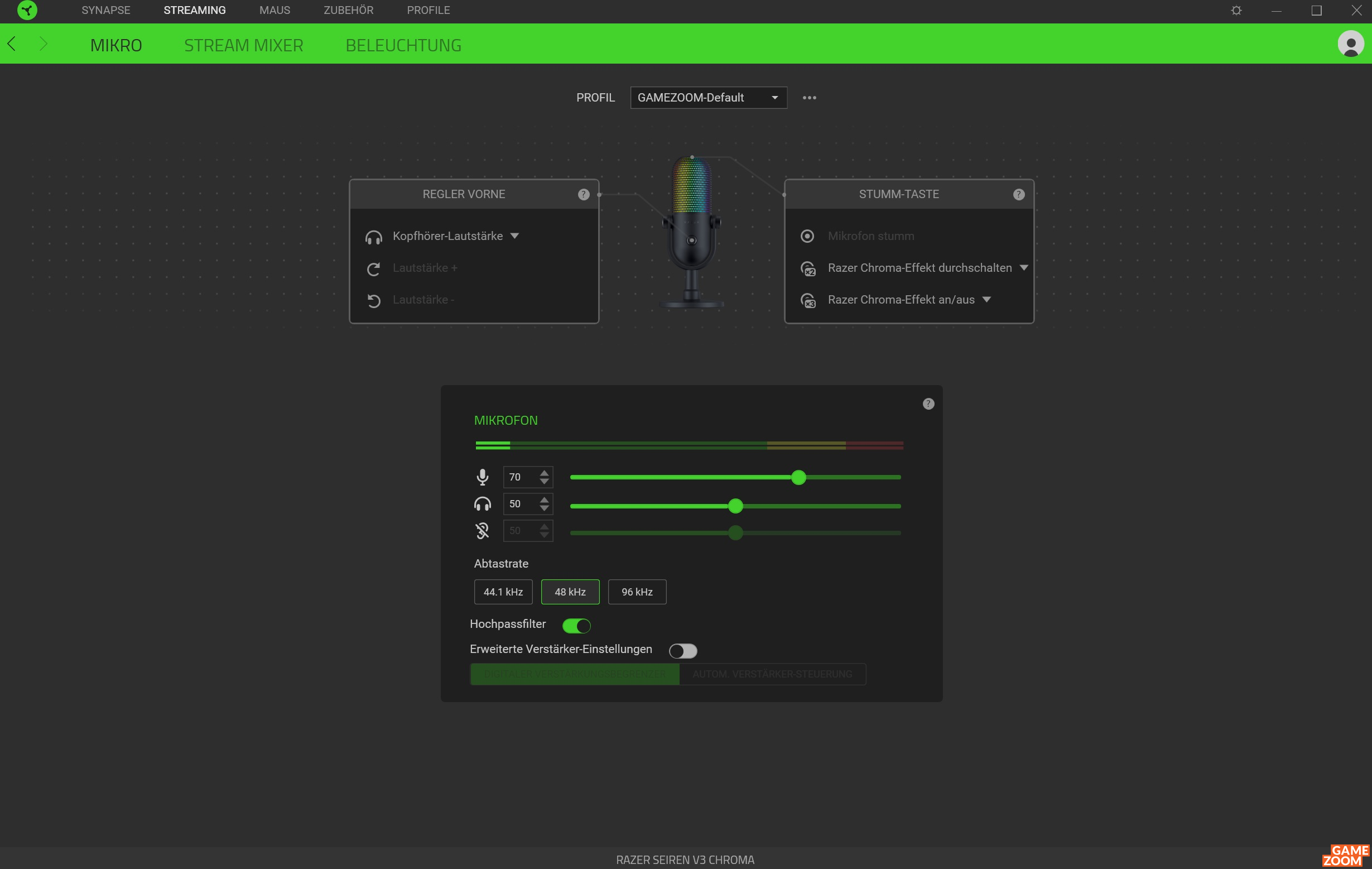The image size is (1372, 869).
Task: Switch to the STREAM MIXER tab
Action: [244, 45]
